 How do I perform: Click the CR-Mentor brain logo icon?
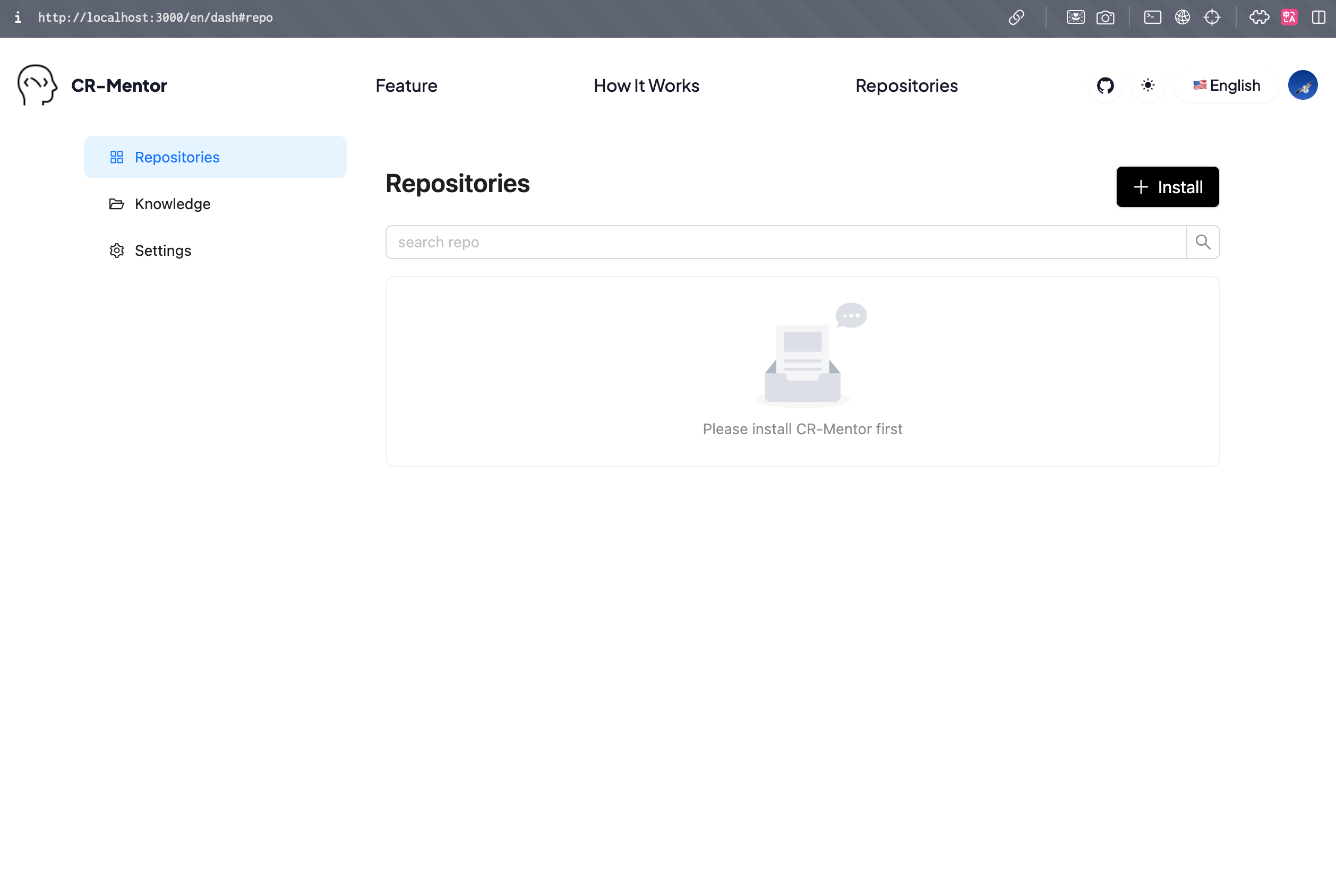point(35,85)
